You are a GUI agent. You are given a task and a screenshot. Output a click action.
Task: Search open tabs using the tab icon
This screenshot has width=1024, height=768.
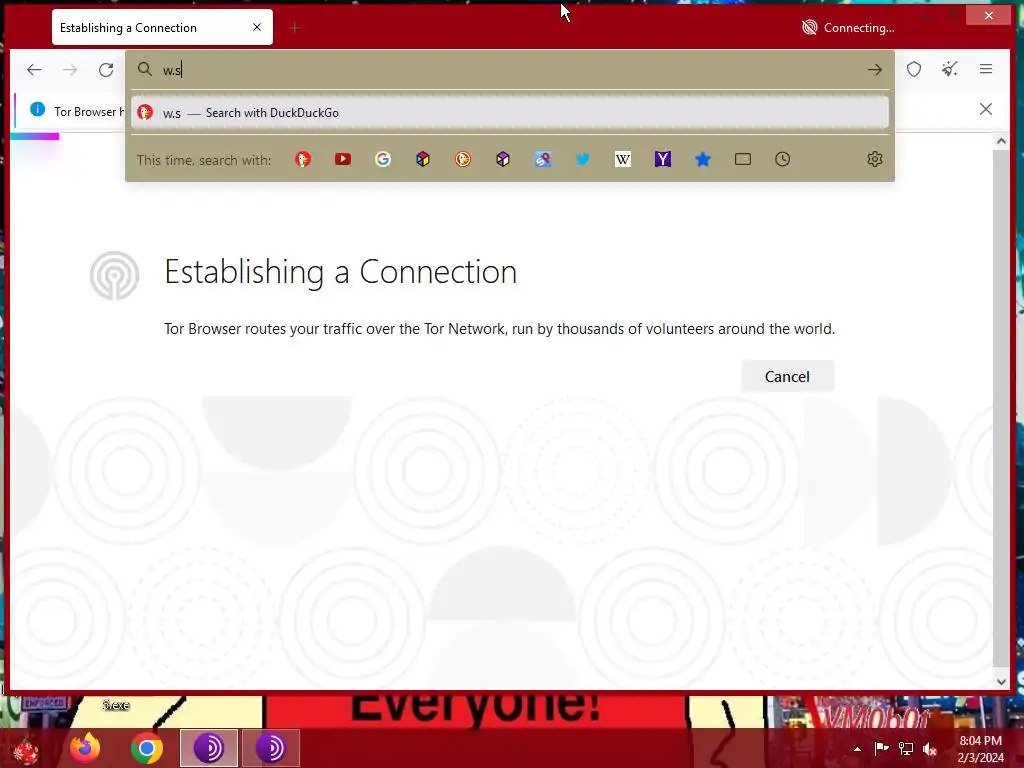point(743,159)
